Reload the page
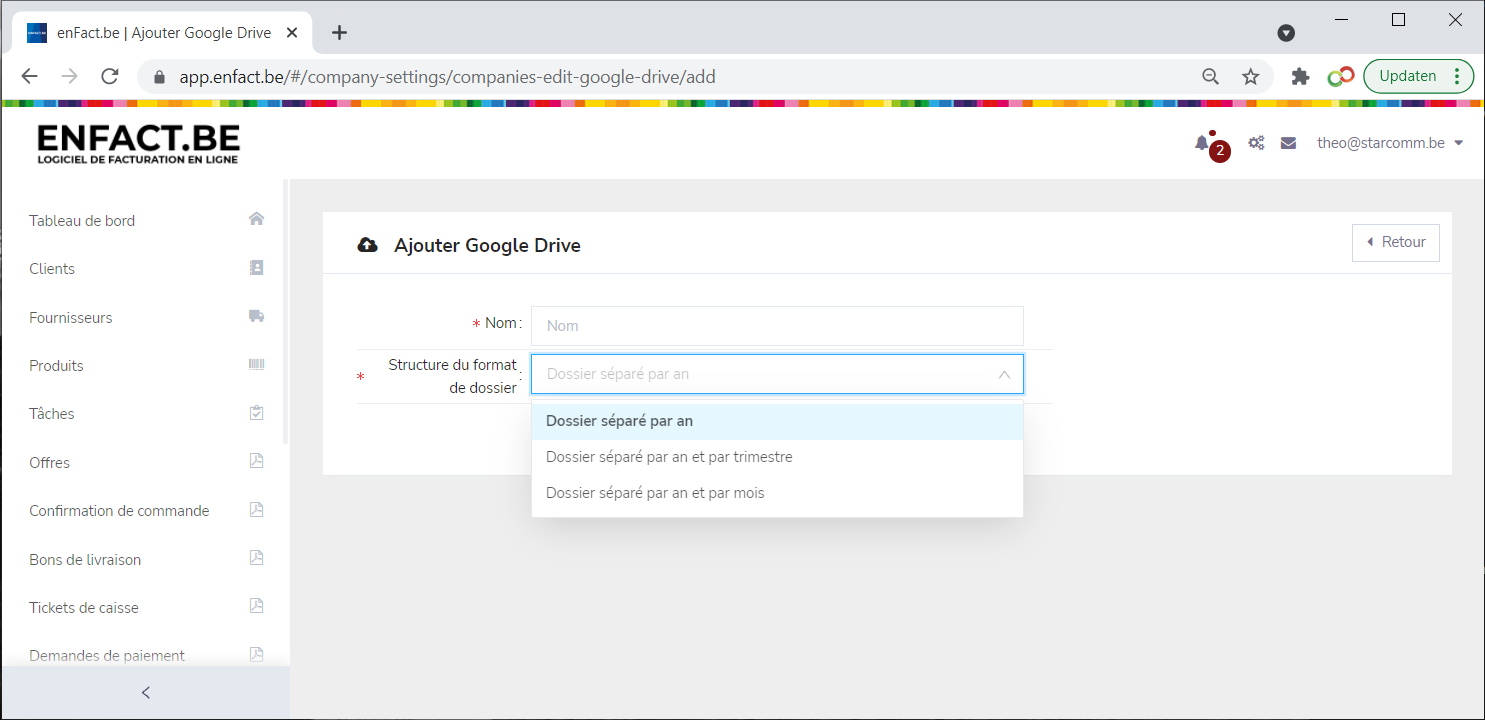Viewport: 1485px width, 720px height. click(110, 77)
